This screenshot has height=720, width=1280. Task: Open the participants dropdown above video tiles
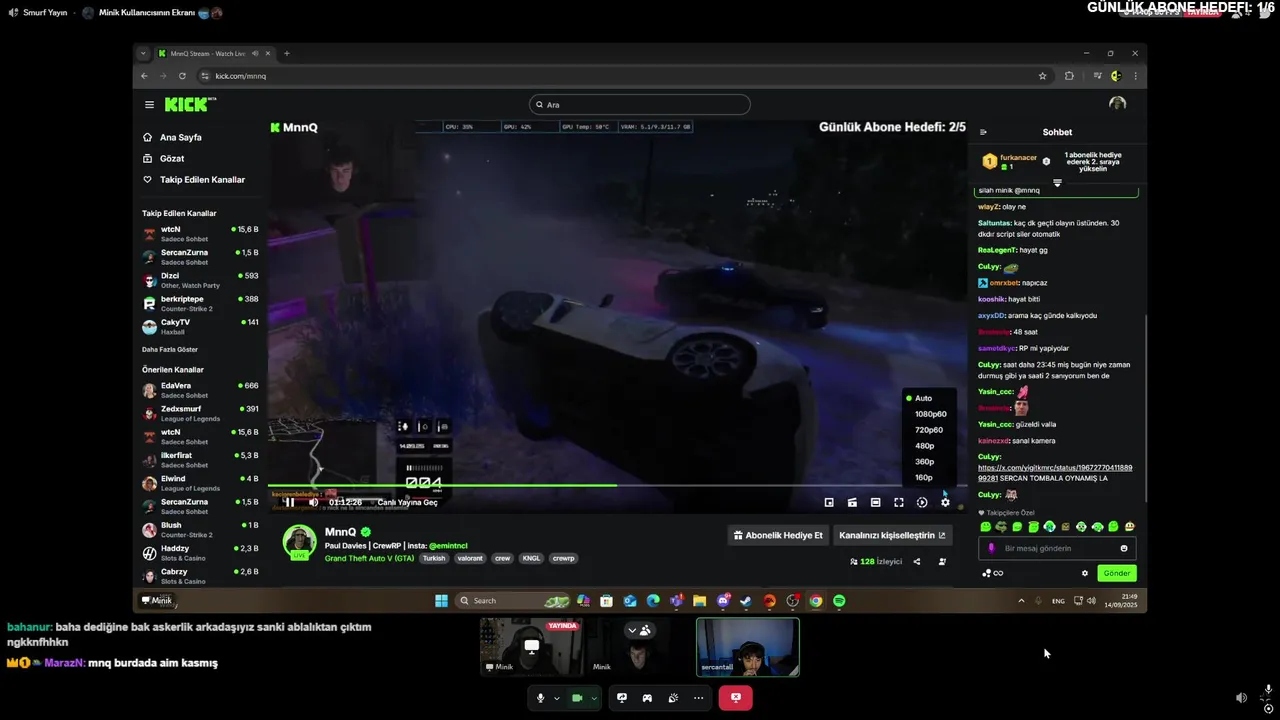[638, 630]
